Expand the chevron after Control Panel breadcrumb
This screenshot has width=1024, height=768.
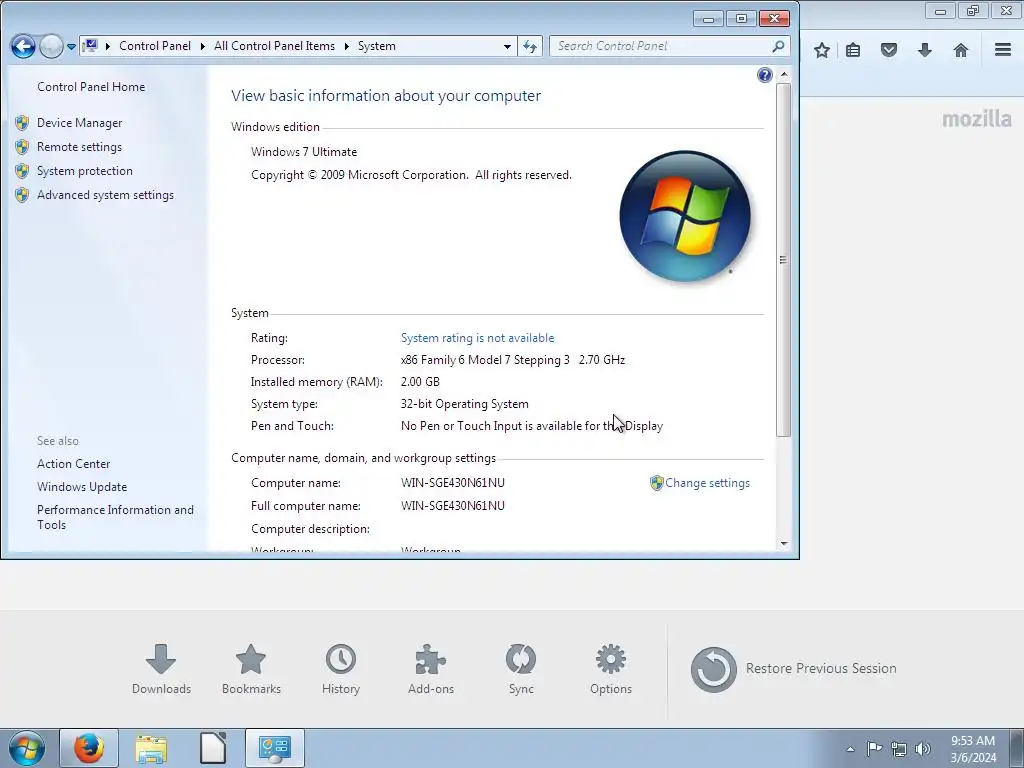tap(202, 46)
